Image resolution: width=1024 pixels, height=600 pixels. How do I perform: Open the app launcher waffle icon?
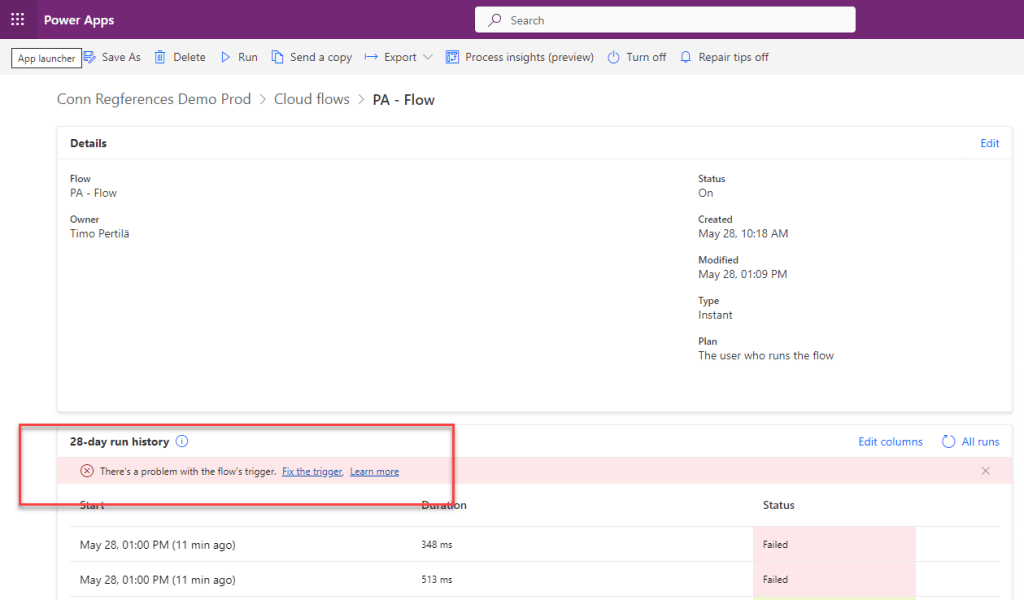(17, 20)
